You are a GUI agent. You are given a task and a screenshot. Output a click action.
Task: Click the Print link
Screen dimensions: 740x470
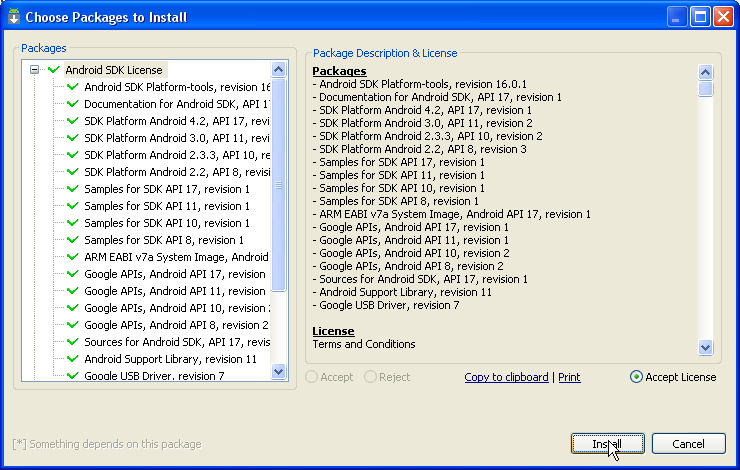[569, 377]
